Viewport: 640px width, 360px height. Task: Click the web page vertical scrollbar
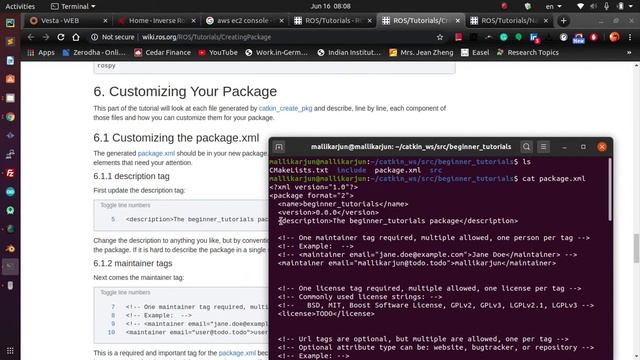636,249
